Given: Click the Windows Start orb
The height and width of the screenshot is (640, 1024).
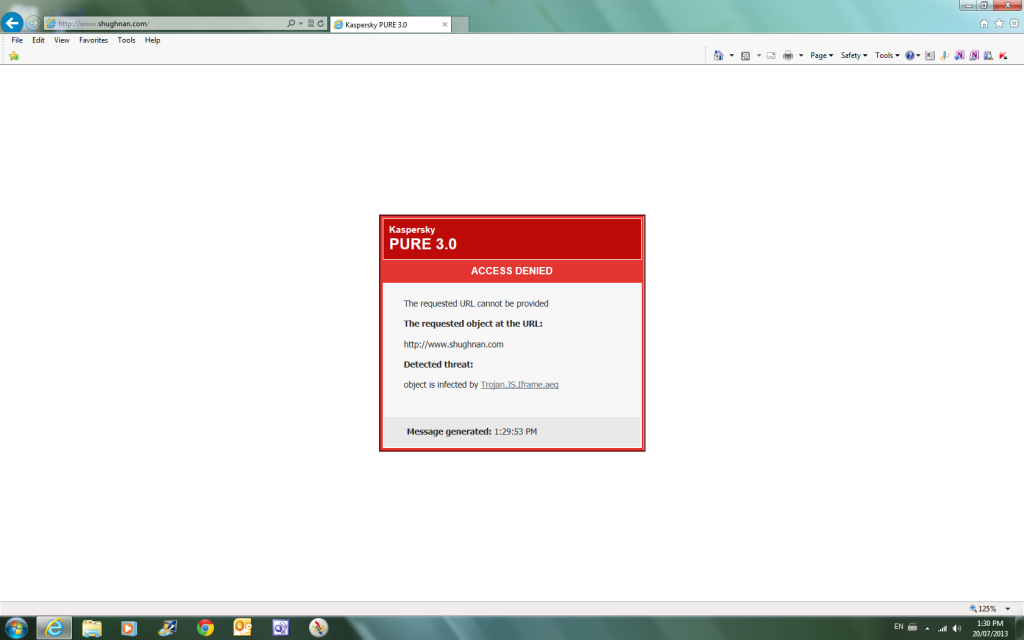Looking at the screenshot, I should pyautogui.click(x=16, y=628).
